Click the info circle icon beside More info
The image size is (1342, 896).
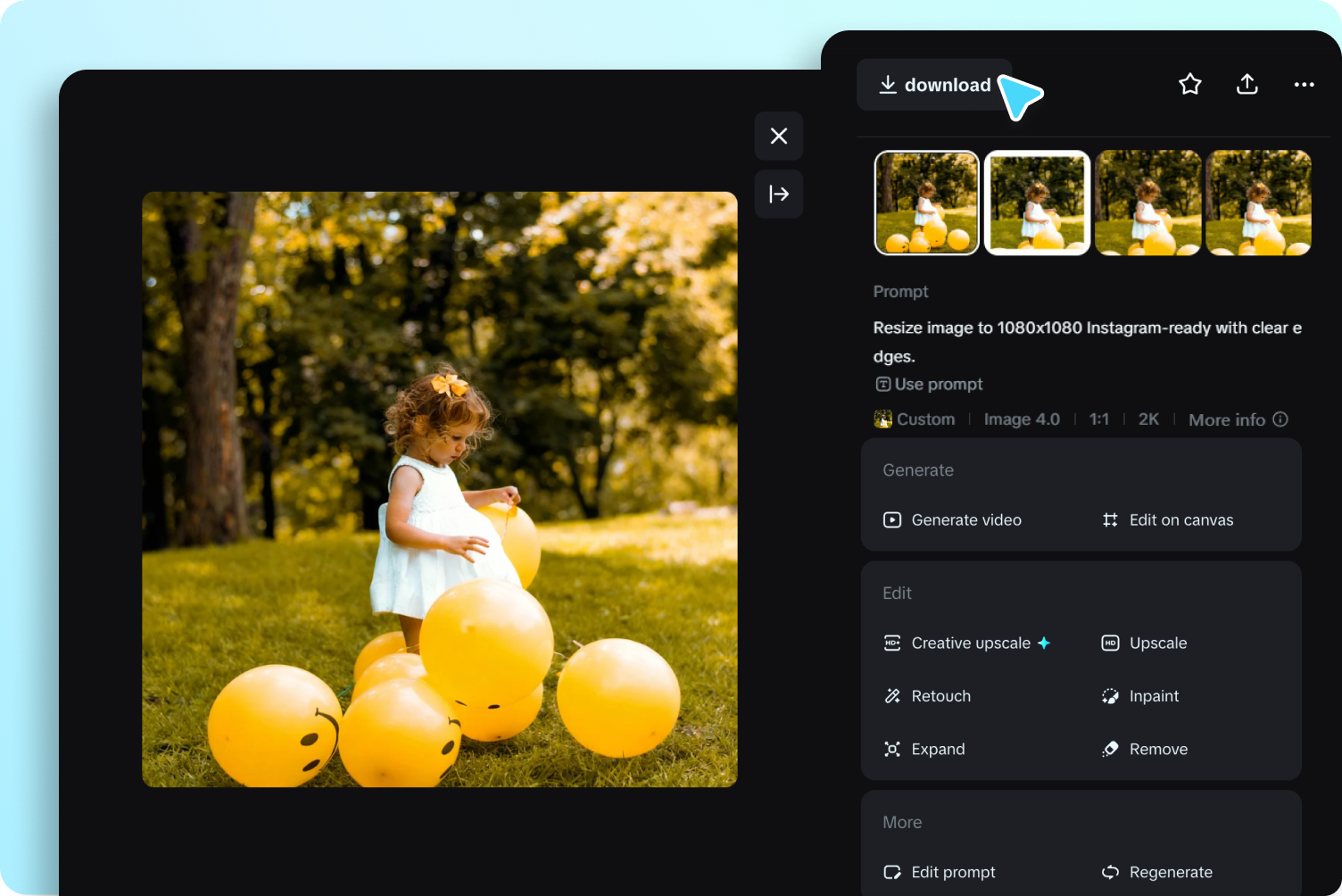tap(1280, 419)
